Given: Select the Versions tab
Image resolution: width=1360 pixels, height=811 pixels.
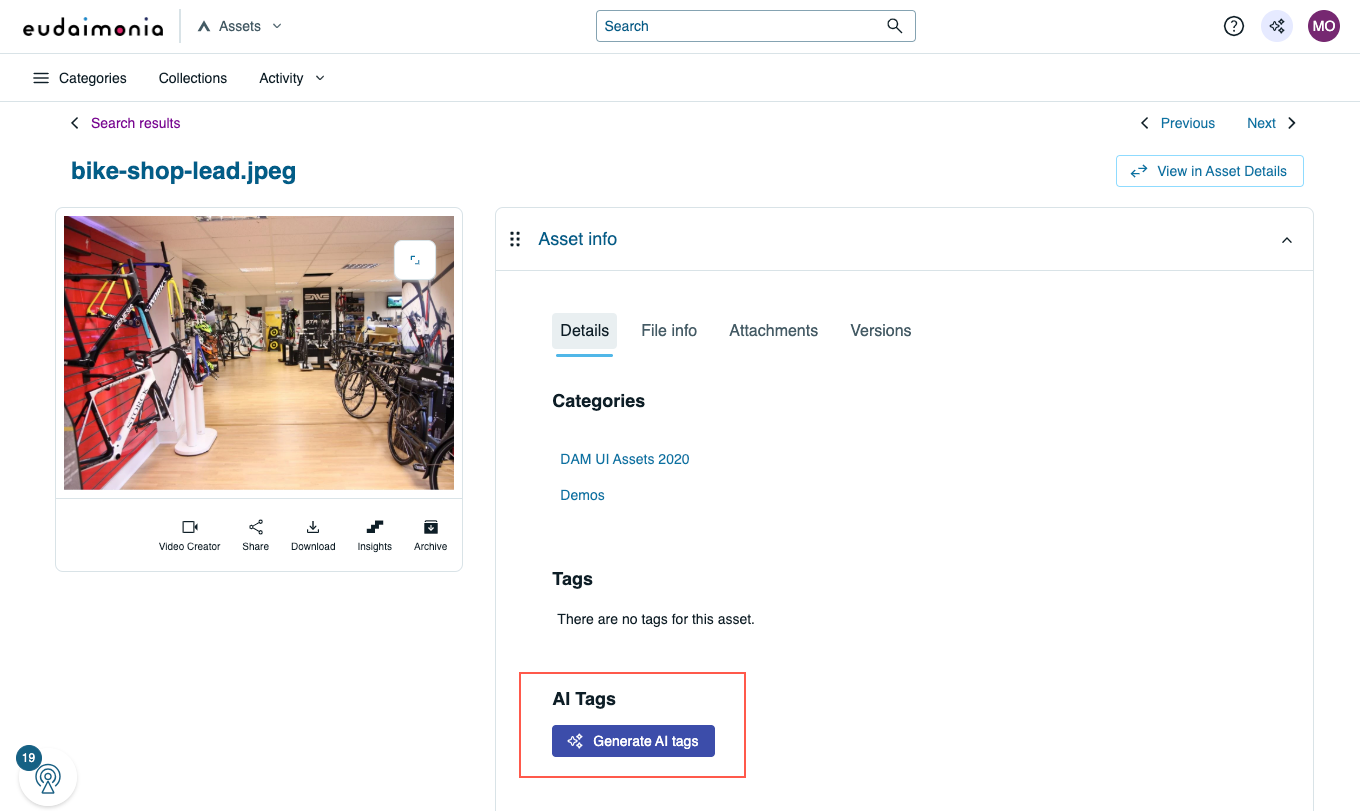Looking at the screenshot, I should [x=881, y=331].
